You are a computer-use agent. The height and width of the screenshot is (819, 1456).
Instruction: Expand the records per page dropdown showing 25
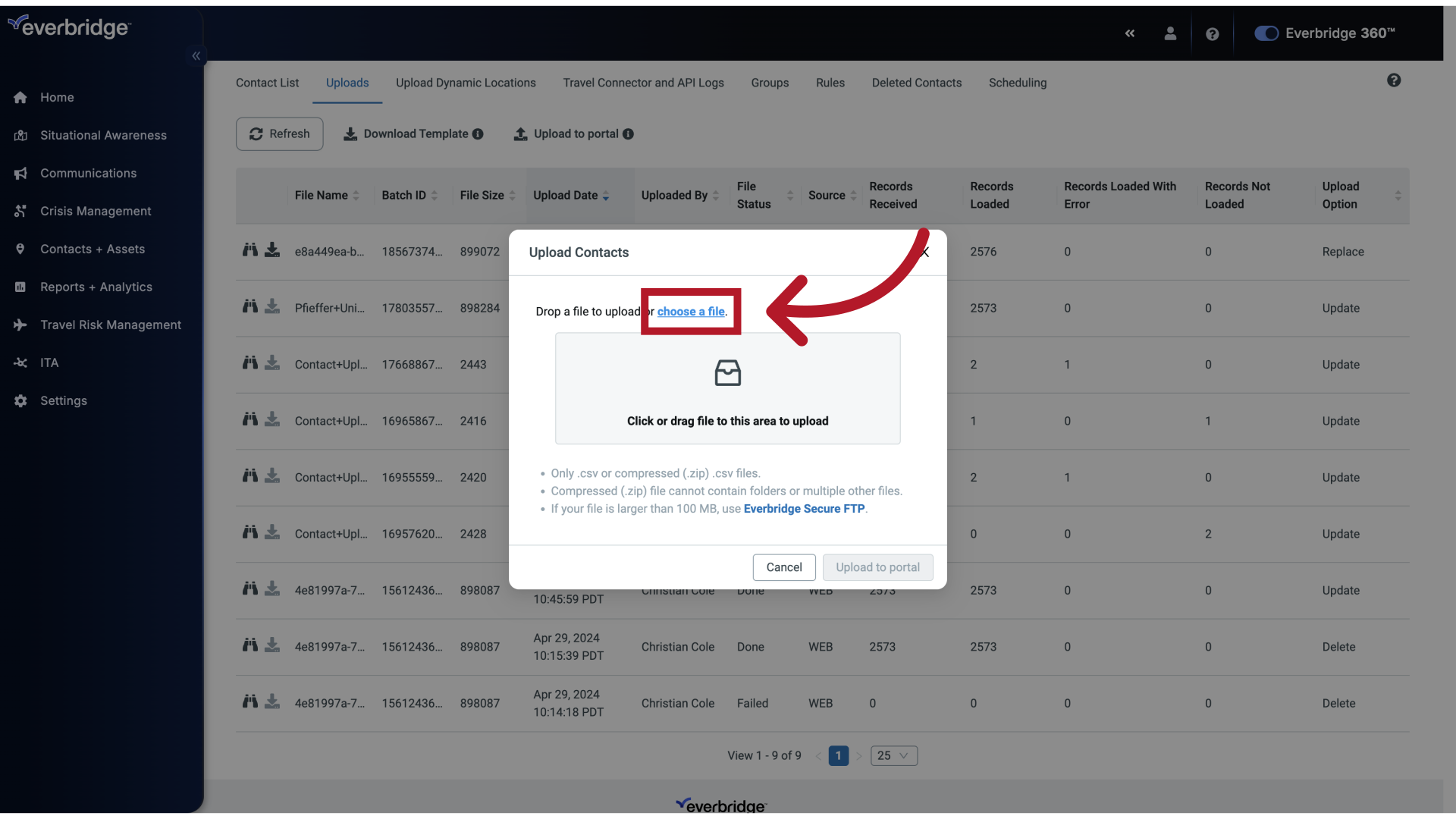pyautogui.click(x=893, y=755)
